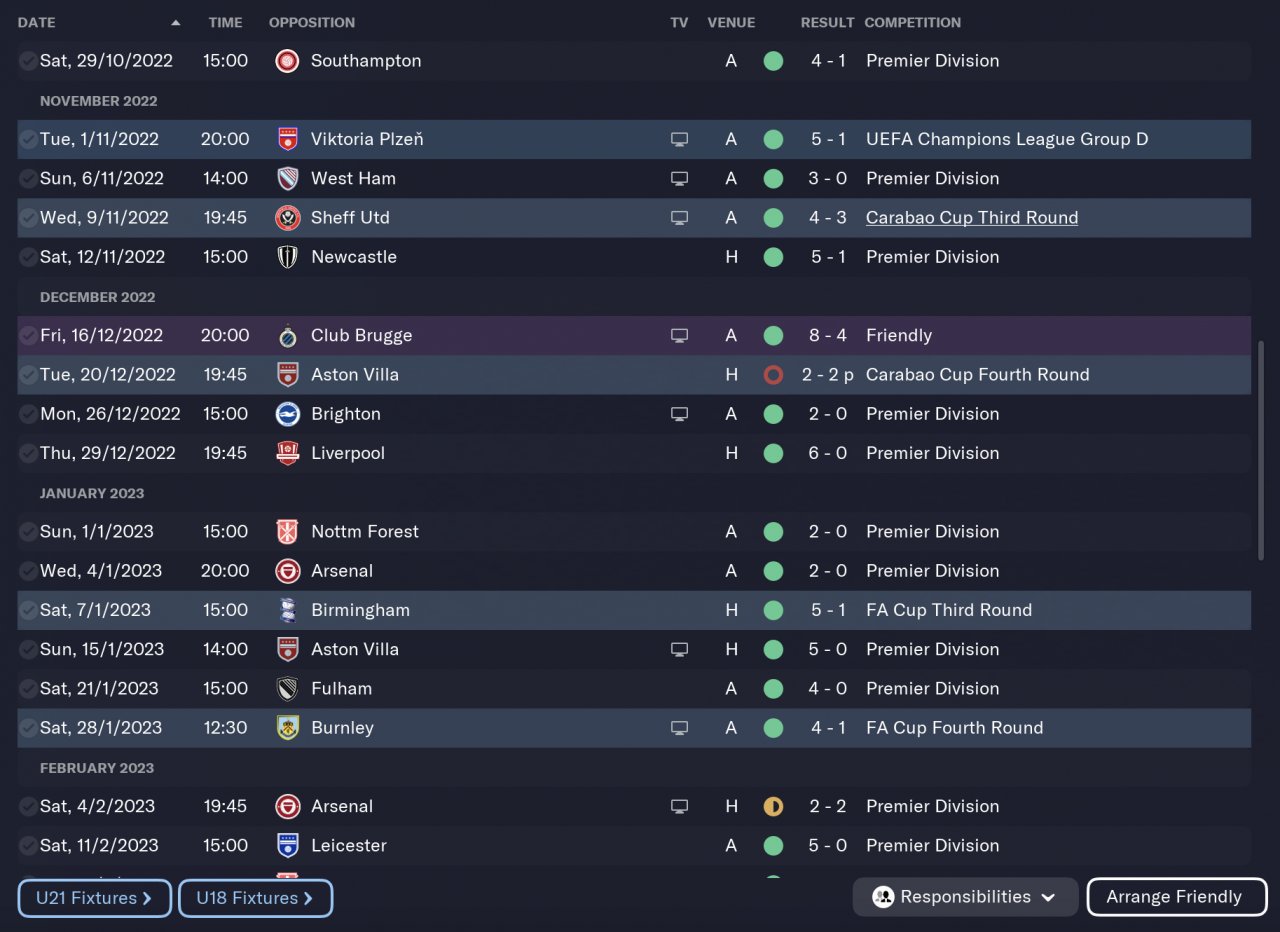Viewport: 1280px width, 932px height.
Task: Click the Southampton club badge icon
Action: pos(287,61)
